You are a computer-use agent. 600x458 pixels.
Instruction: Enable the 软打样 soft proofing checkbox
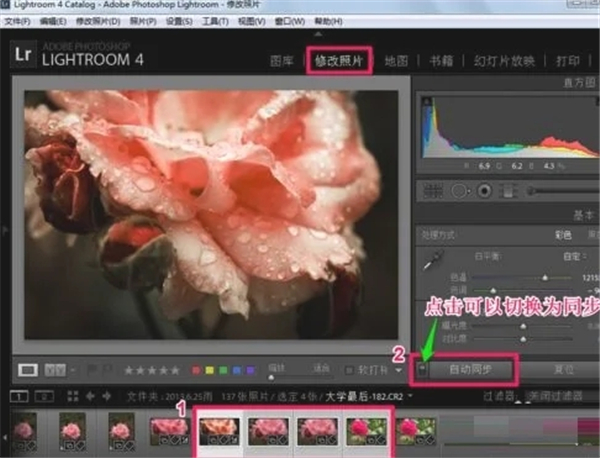[x=349, y=370]
